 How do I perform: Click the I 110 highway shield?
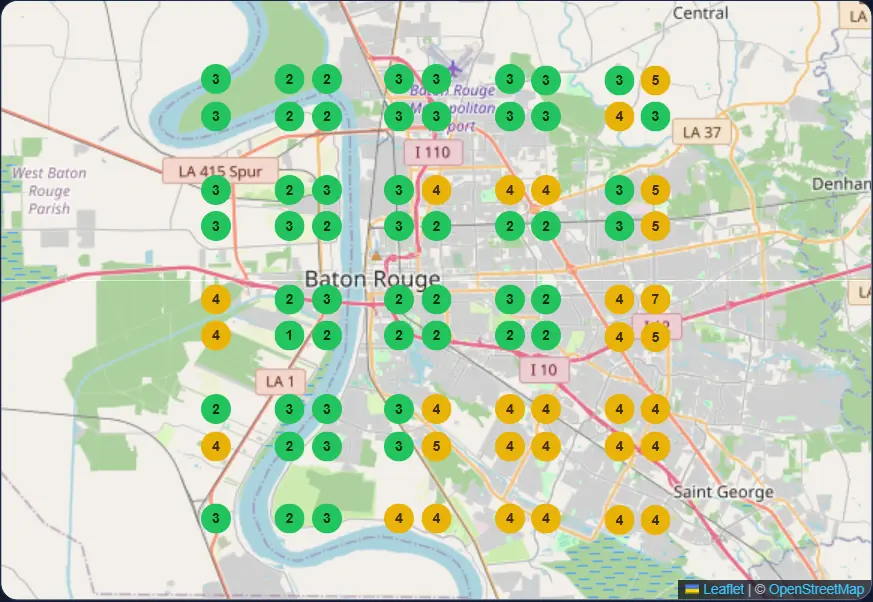click(433, 152)
